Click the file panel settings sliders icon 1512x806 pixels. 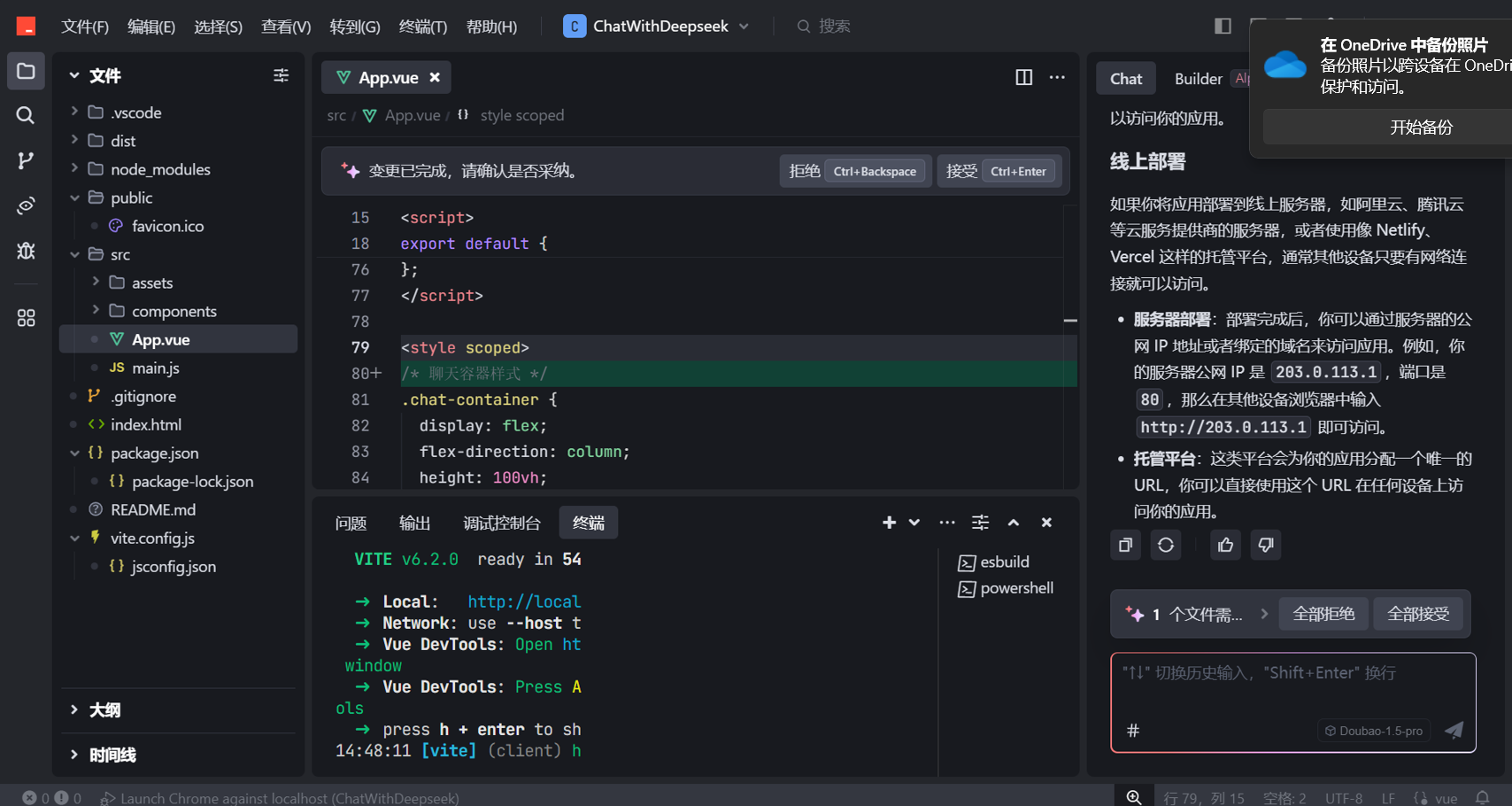point(281,75)
